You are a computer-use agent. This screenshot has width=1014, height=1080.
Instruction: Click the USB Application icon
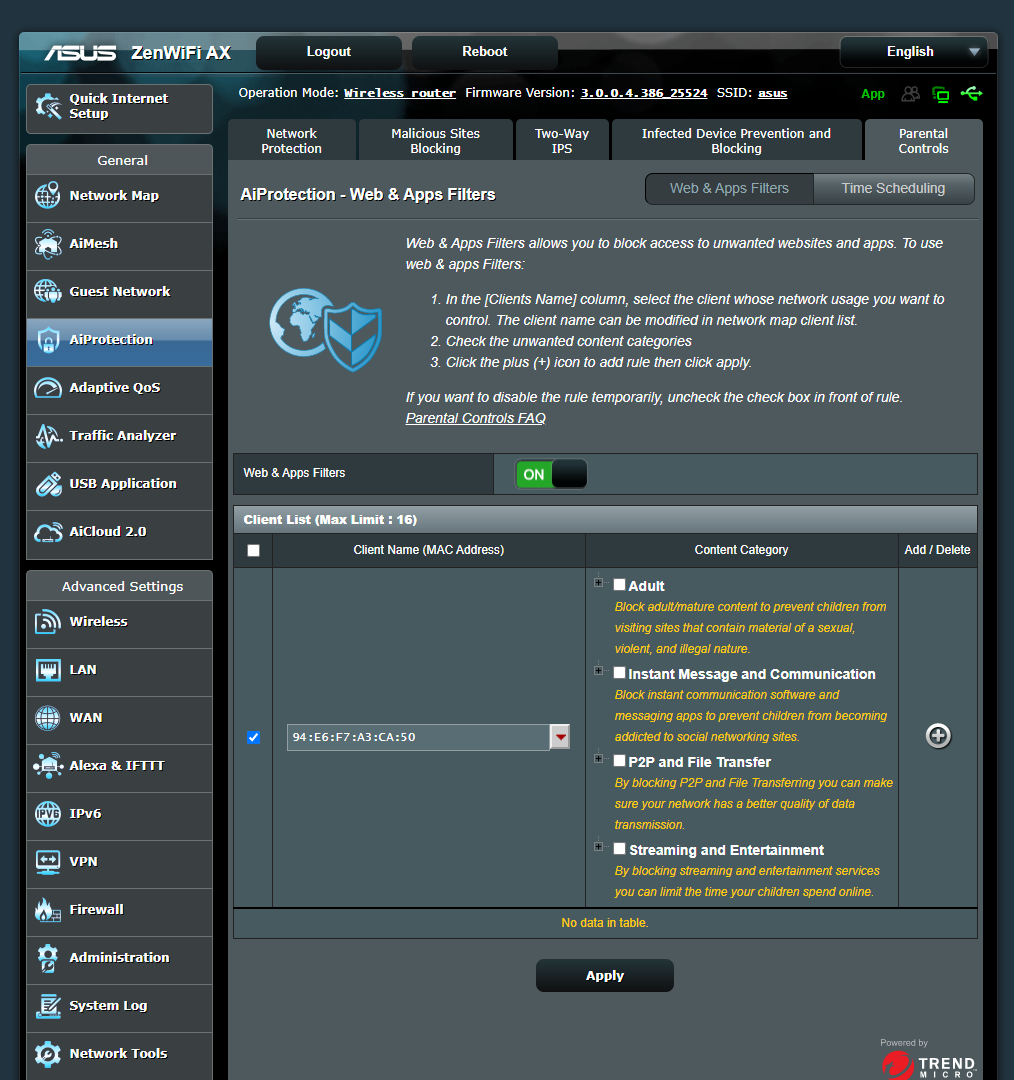pos(48,484)
